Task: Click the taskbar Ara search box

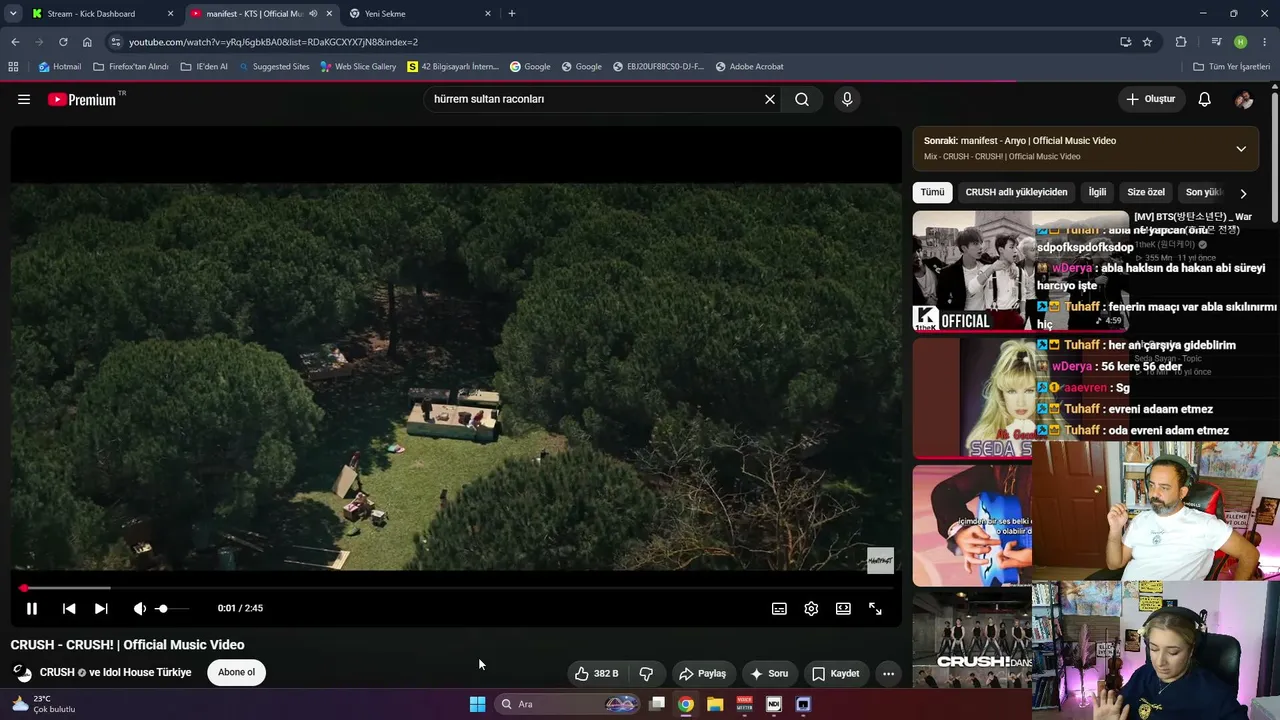Action: (568, 704)
